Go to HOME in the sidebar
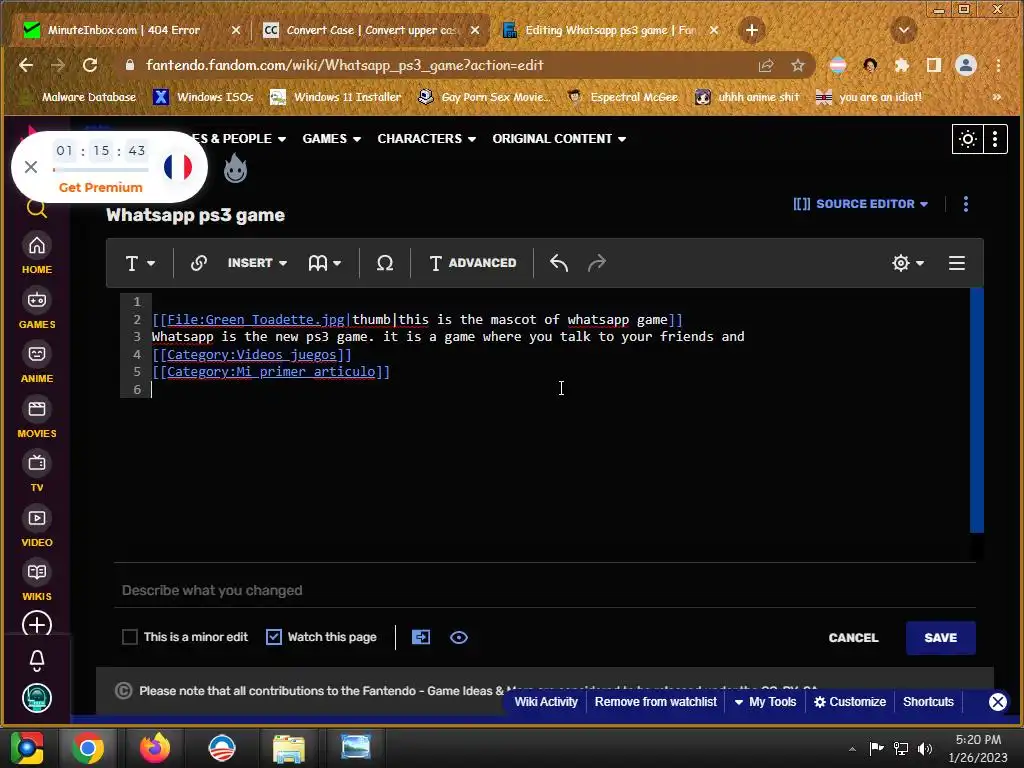 coord(37,254)
